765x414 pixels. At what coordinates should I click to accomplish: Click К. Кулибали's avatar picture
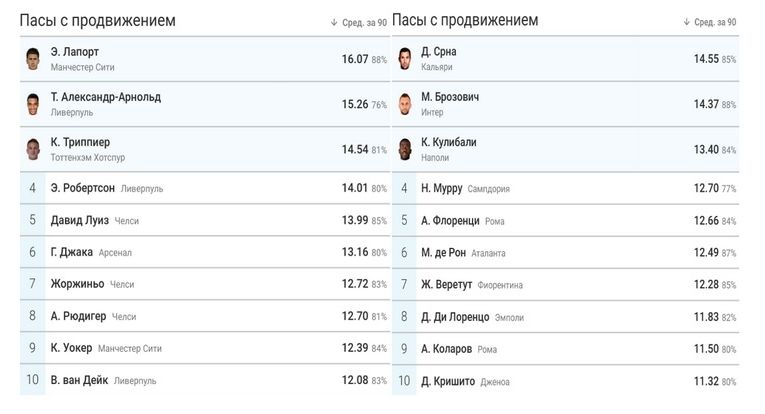[x=405, y=149]
